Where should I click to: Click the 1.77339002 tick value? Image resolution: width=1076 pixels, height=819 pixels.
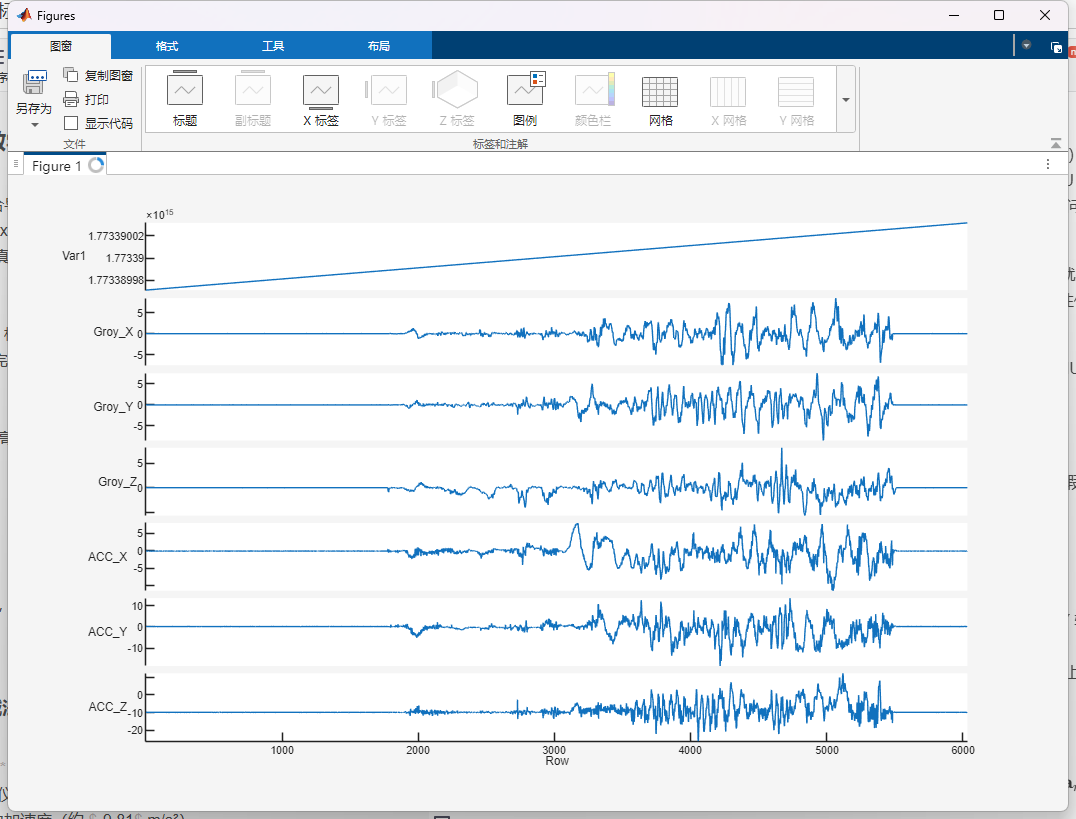tap(116, 236)
